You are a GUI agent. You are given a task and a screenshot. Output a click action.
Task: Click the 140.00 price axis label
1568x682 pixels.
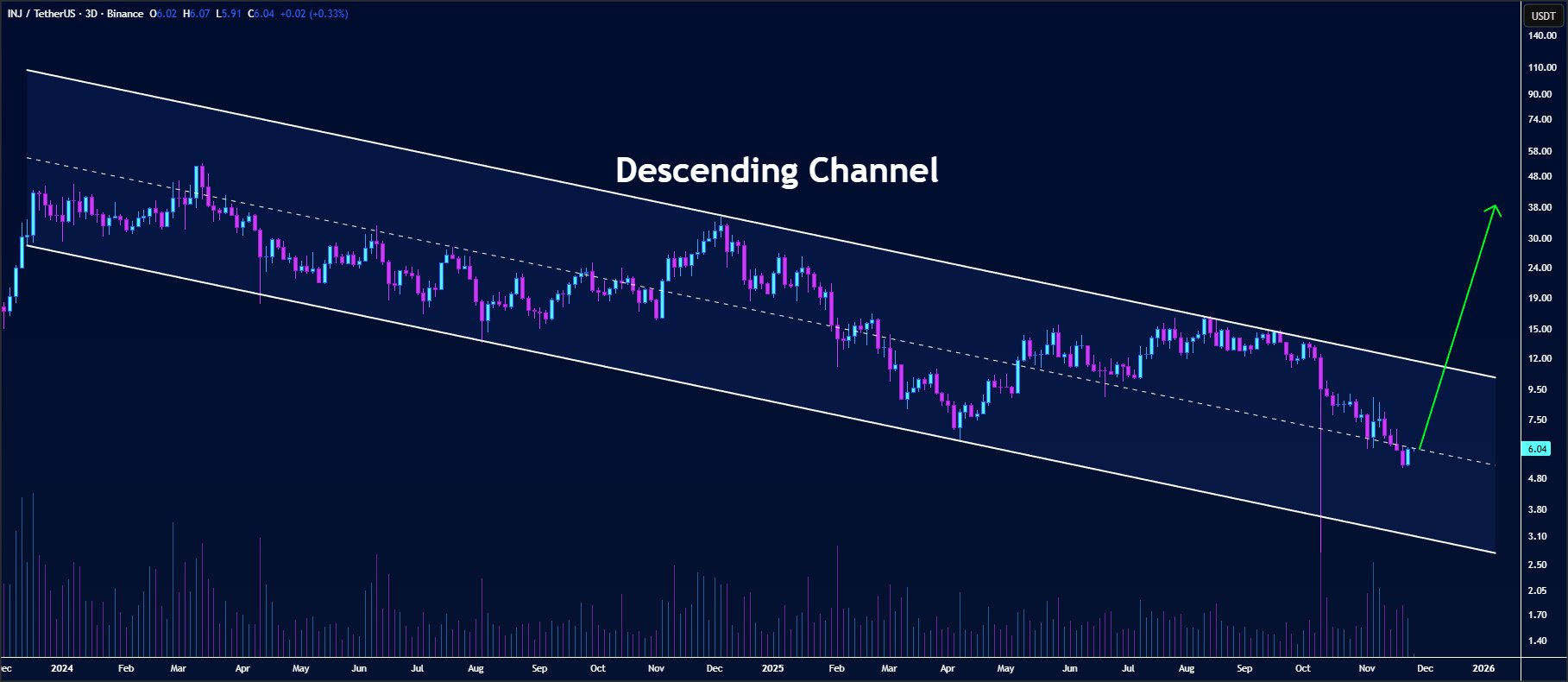tap(1542, 36)
